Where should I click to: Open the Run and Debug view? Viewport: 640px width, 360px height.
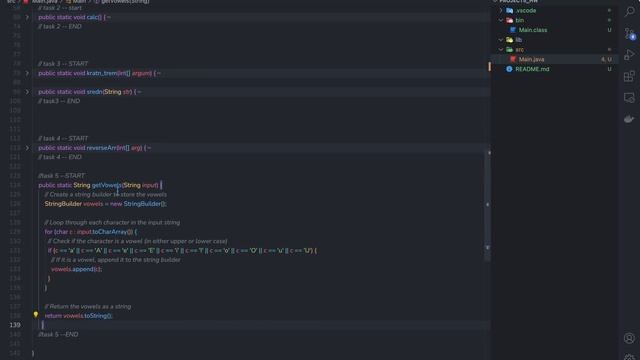tap(629, 55)
